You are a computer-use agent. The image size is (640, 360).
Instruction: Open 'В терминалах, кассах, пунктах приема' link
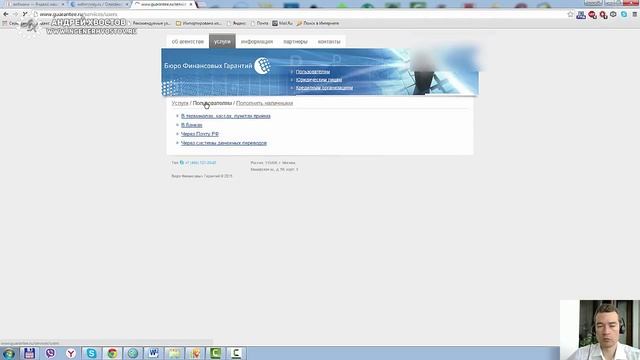point(226,116)
